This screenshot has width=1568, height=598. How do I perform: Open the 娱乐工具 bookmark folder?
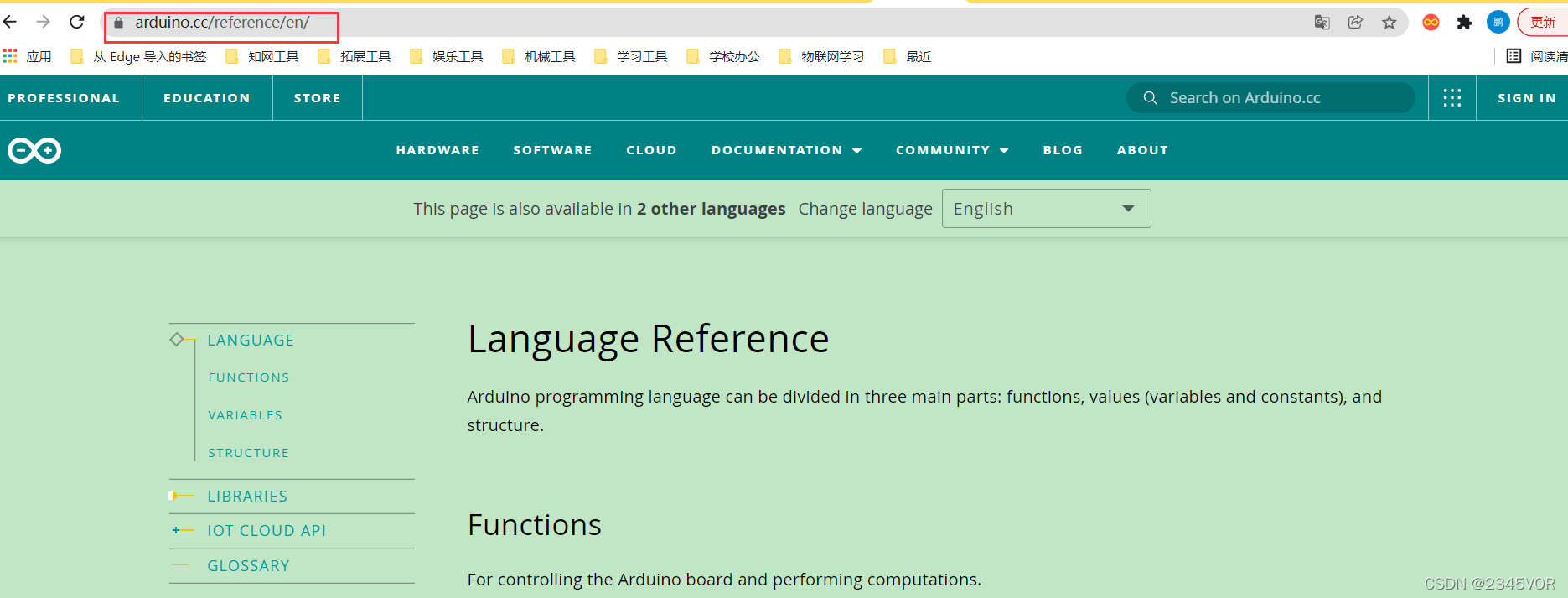pos(447,56)
